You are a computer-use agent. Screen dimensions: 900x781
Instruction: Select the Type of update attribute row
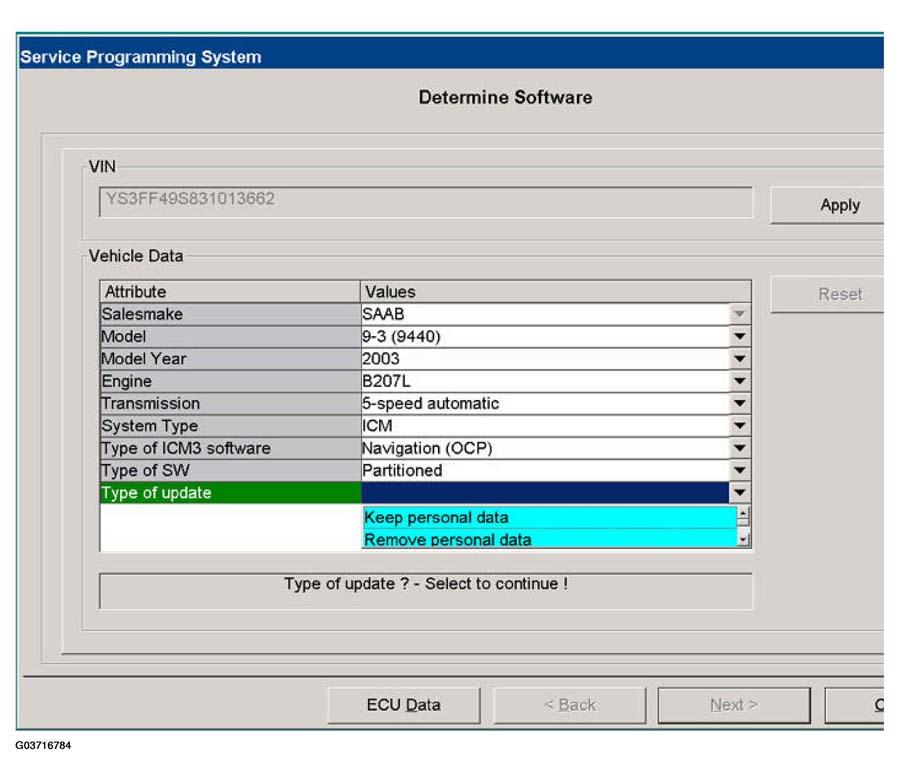[230, 493]
